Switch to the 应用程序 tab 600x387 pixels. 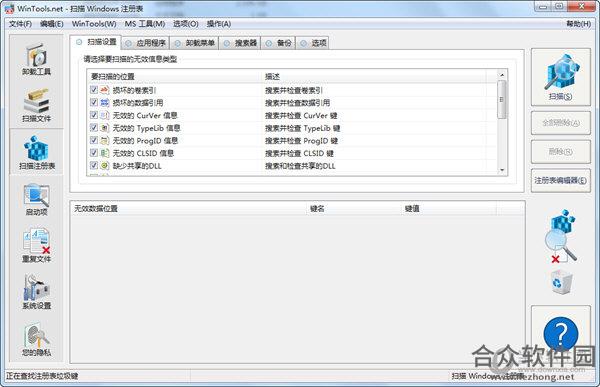(x=146, y=43)
